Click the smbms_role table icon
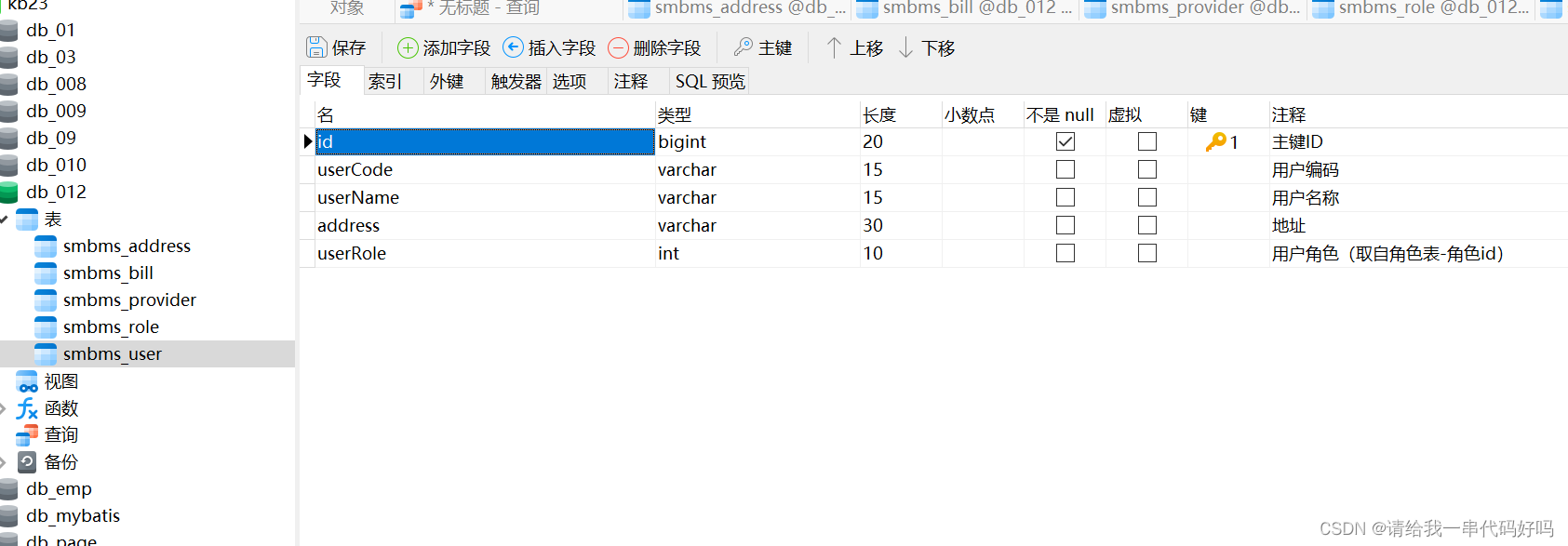The image size is (1568, 546). tap(46, 327)
